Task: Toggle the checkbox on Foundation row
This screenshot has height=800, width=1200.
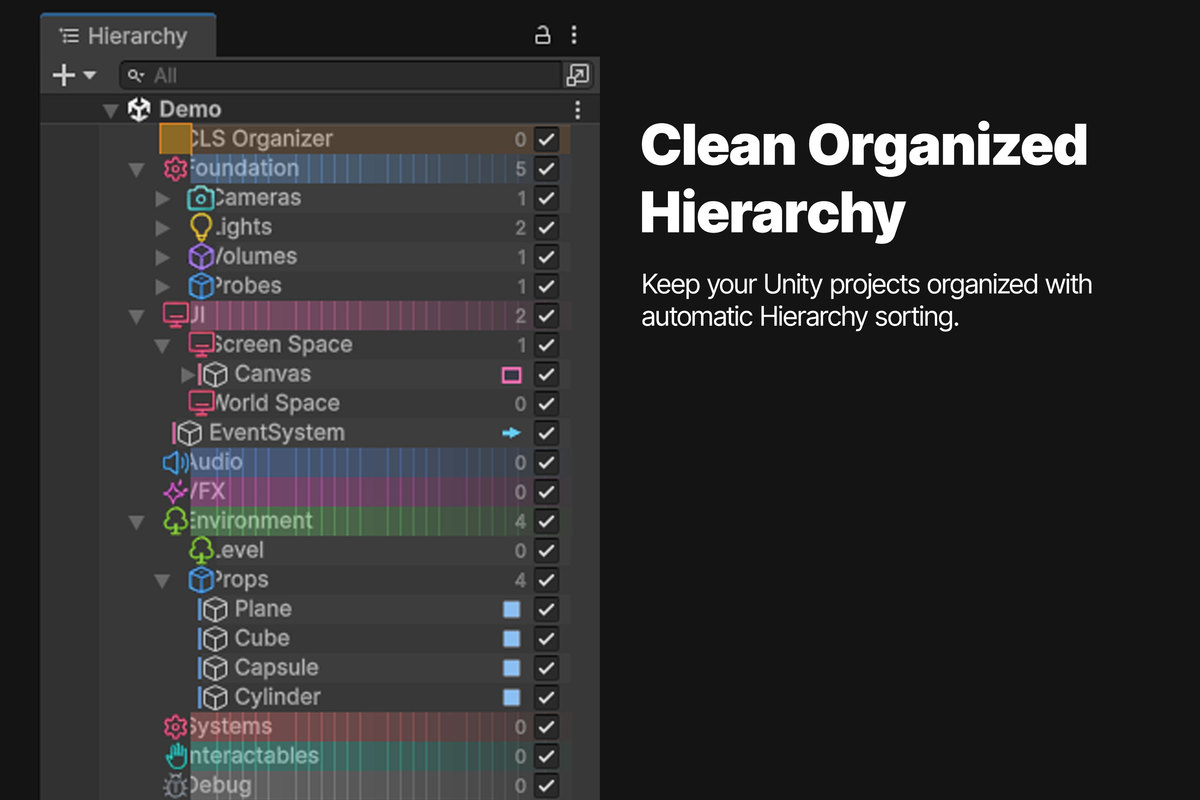Action: 545,169
